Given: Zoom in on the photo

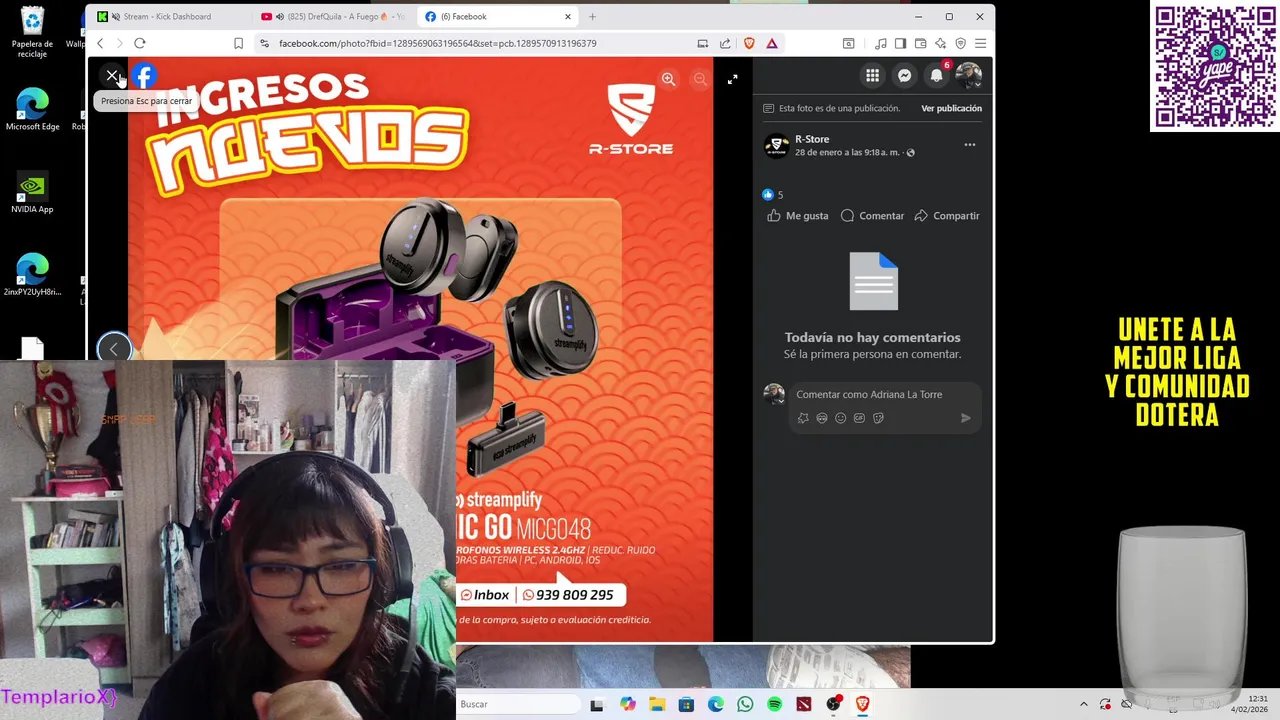Looking at the screenshot, I should click(x=668, y=79).
